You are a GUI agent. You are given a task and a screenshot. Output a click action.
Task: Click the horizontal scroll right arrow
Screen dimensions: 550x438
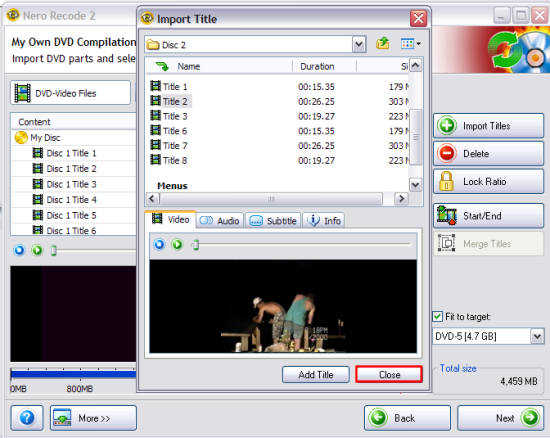(x=401, y=198)
